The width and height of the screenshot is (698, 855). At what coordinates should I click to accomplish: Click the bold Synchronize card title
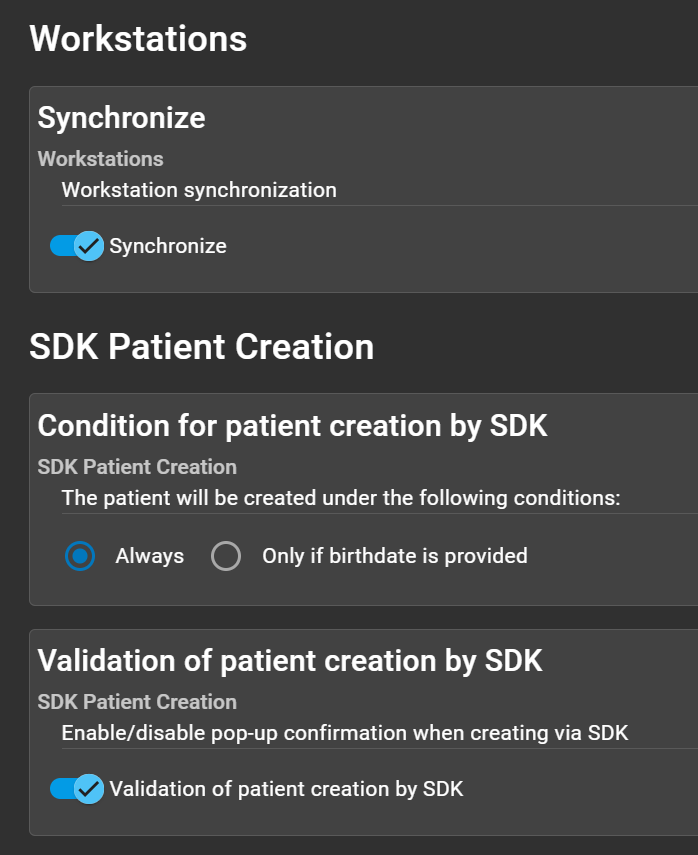[x=121, y=118]
